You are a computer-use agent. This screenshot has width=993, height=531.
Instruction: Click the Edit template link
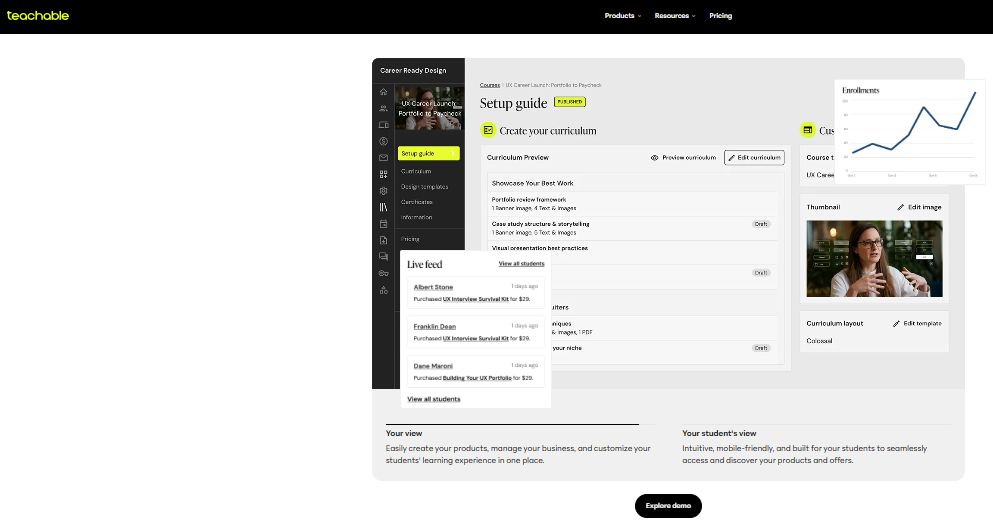[917, 324]
